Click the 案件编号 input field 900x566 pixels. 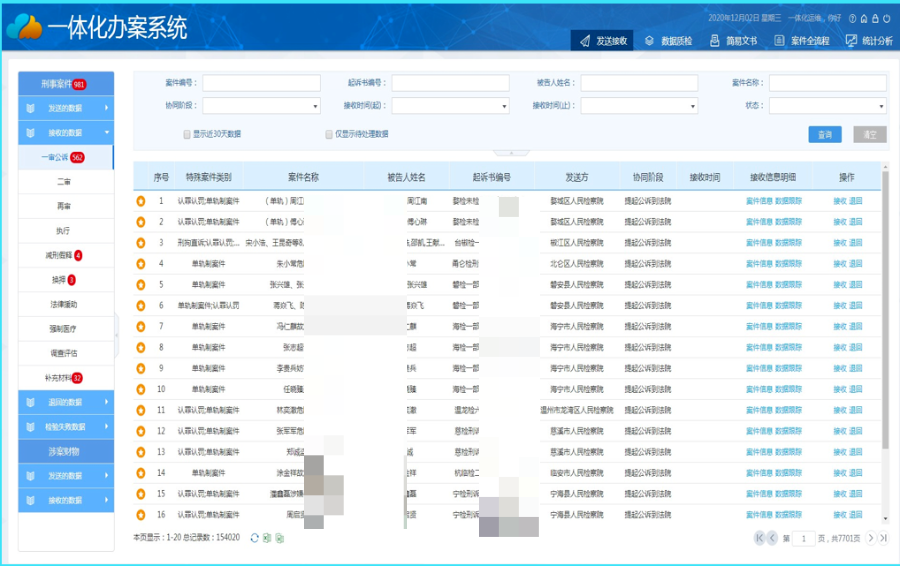pyautogui.click(x=261, y=83)
